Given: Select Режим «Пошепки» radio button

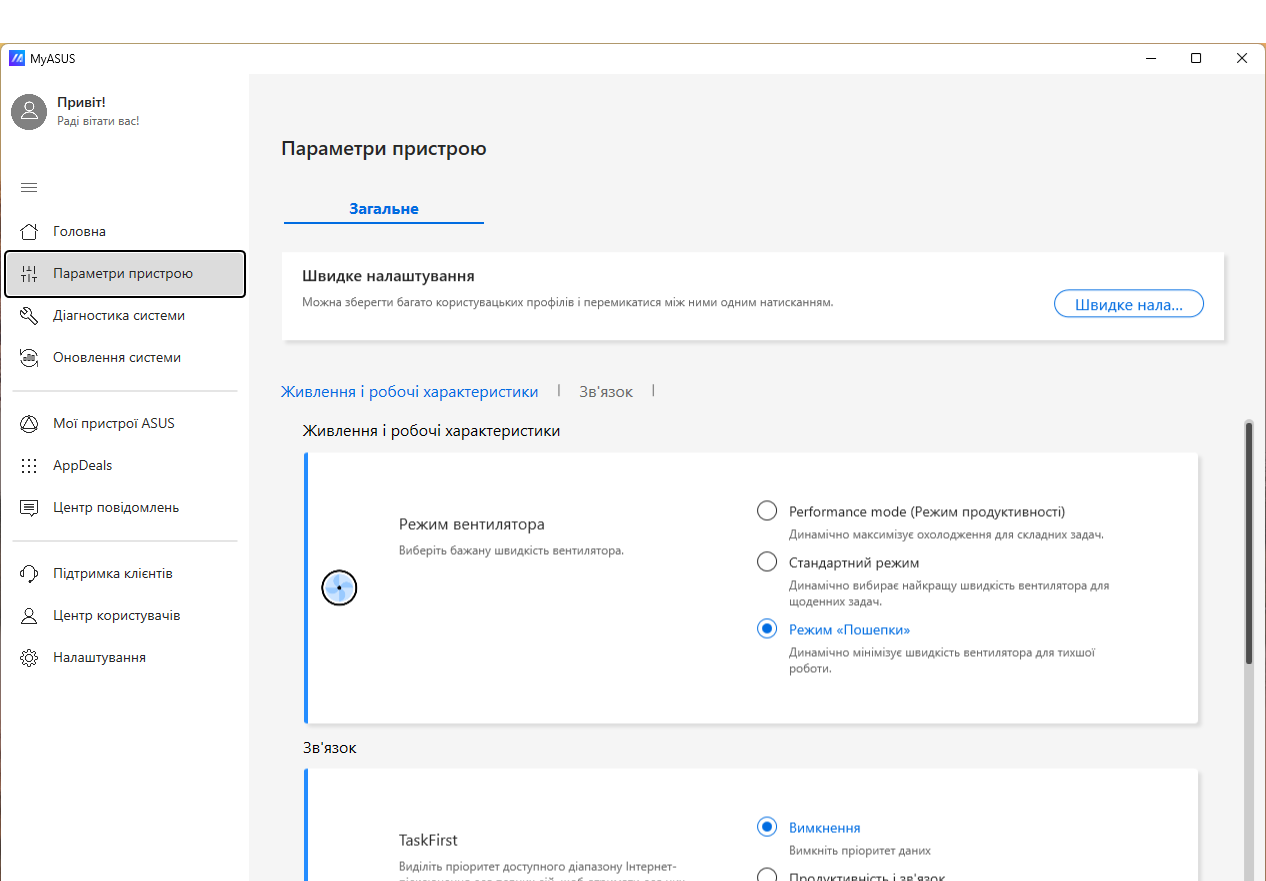Looking at the screenshot, I should click(767, 629).
